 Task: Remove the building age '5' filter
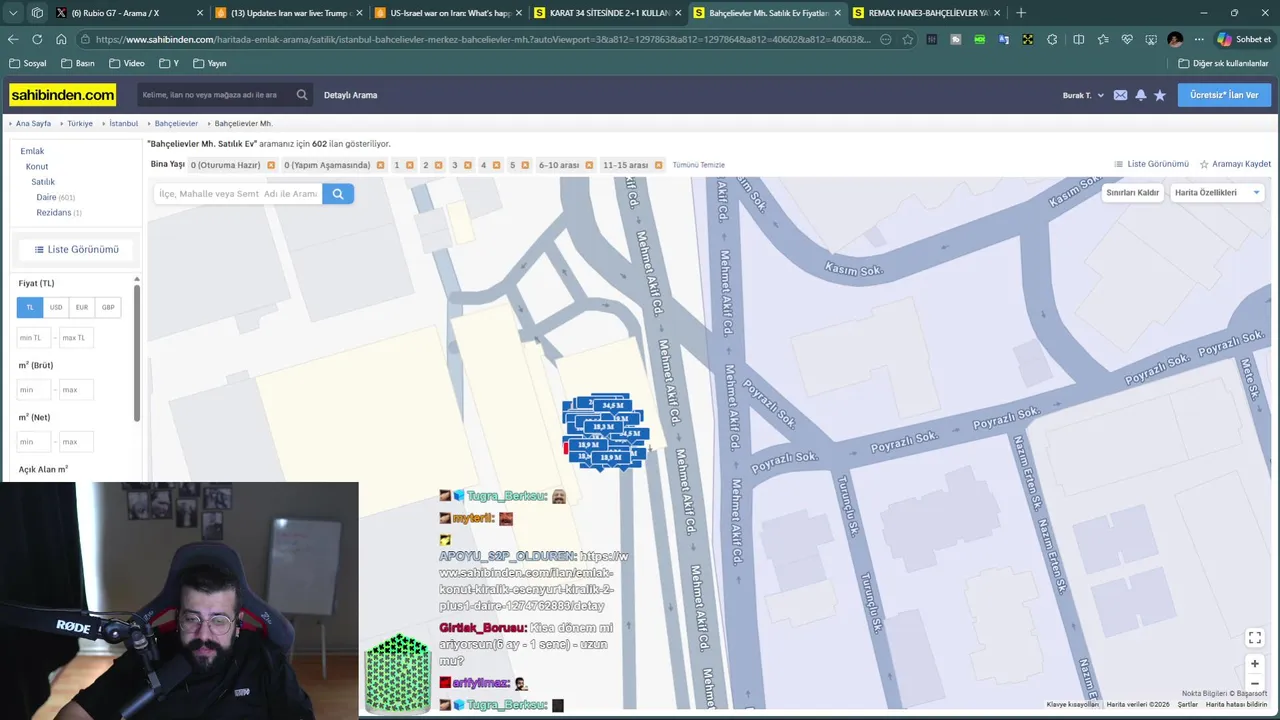tap(525, 165)
